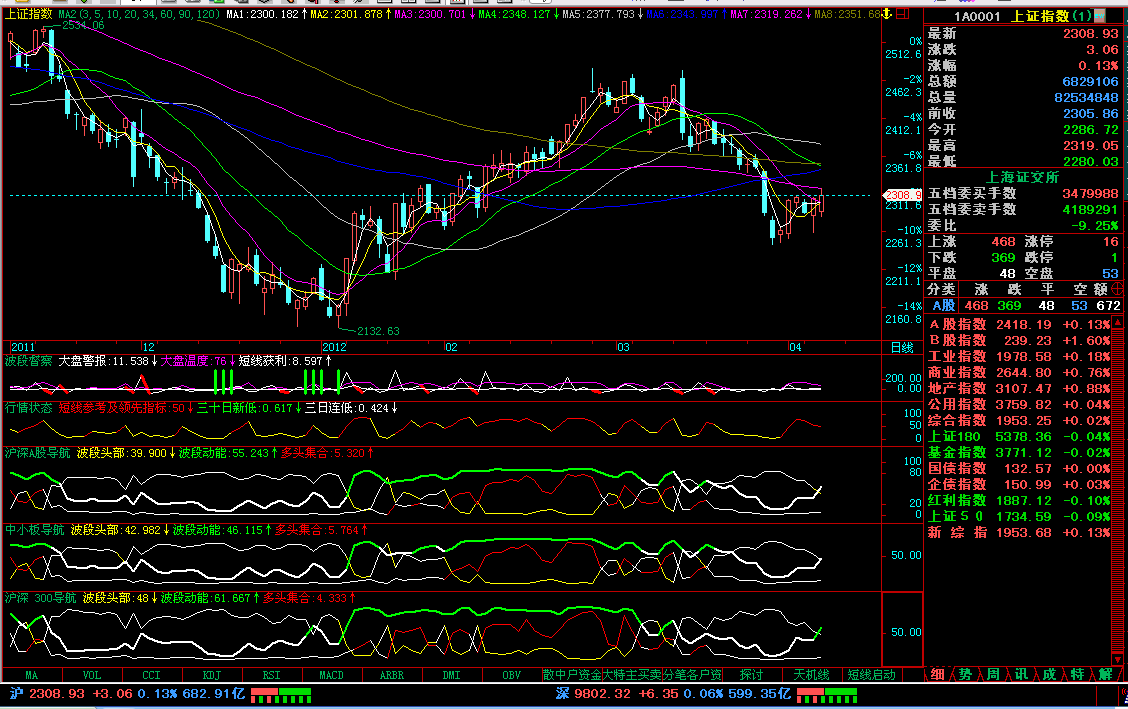Select the 企债指数 row

[x=1019, y=485]
